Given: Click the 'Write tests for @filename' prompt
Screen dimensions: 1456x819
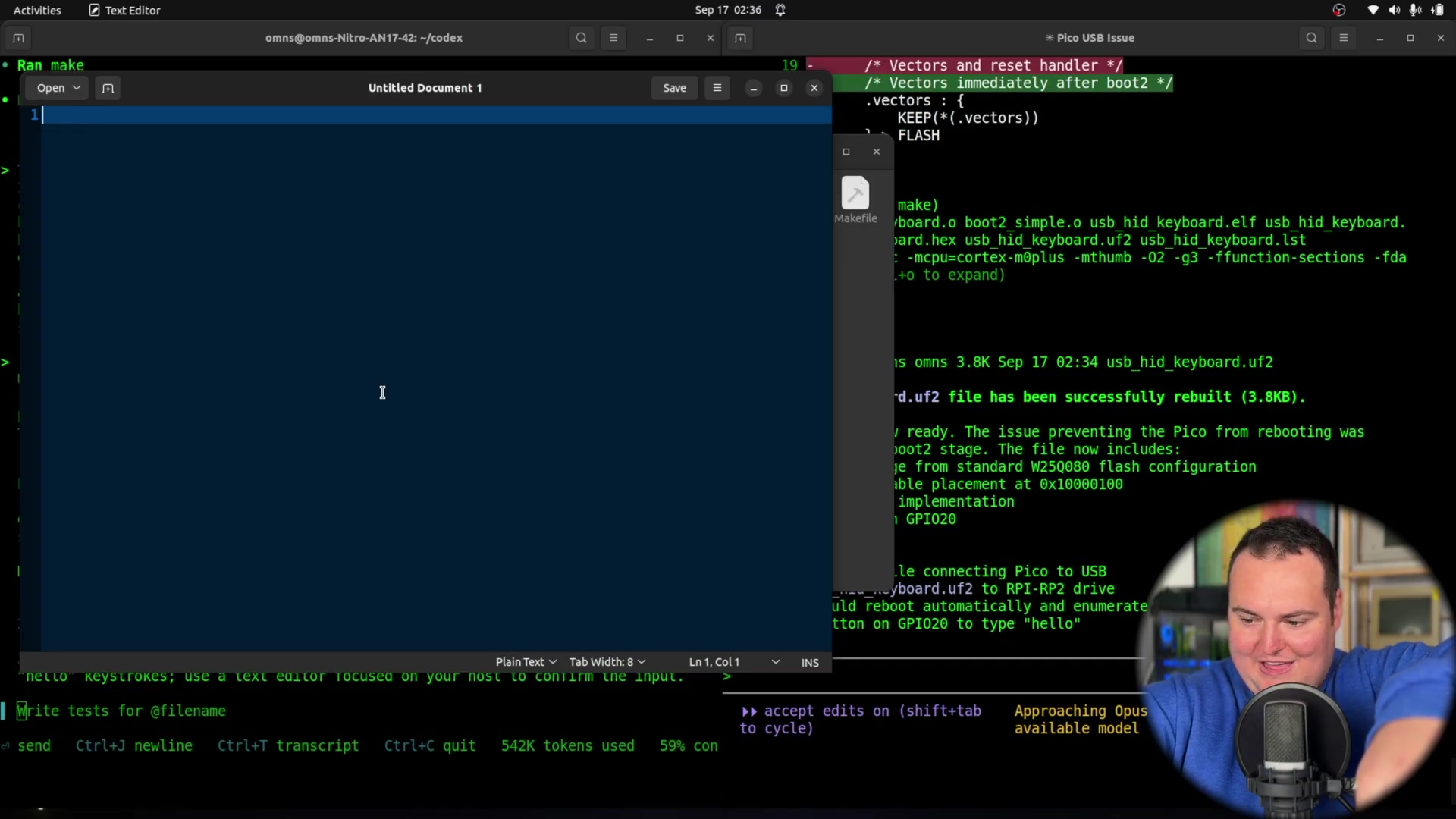Looking at the screenshot, I should (121, 711).
